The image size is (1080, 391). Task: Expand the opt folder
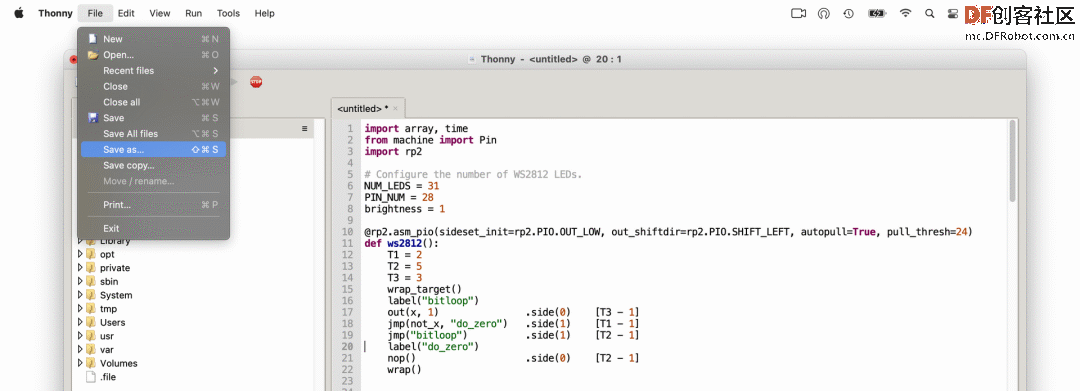[80, 254]
